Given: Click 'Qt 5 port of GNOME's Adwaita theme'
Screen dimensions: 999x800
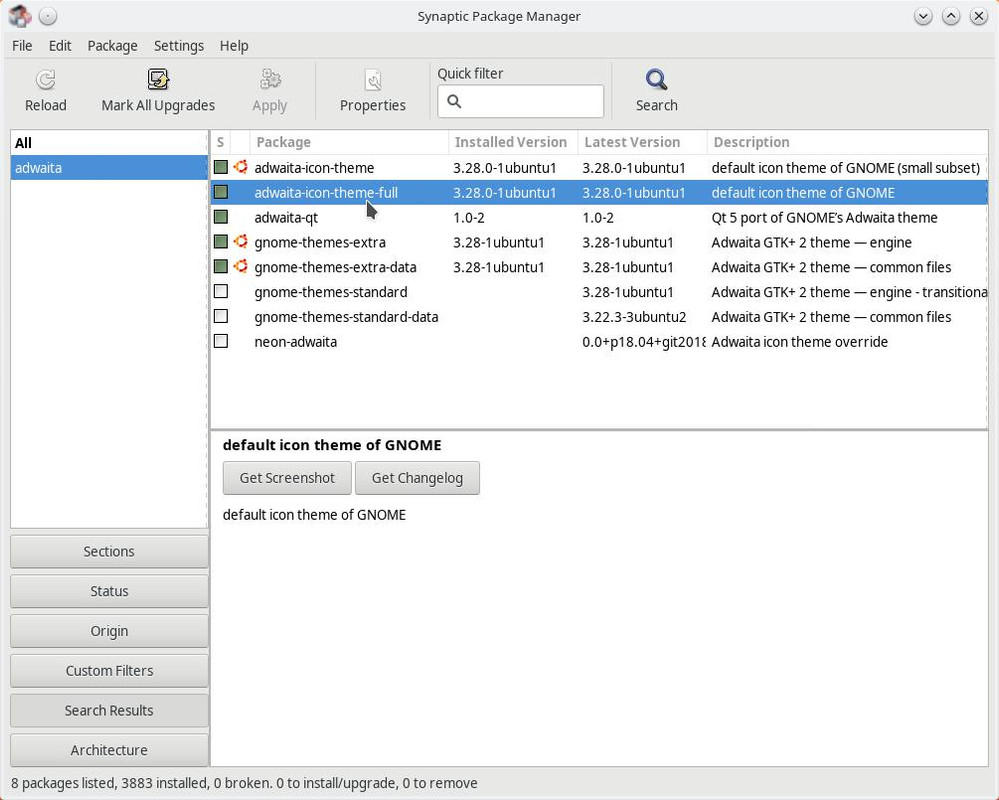Looking at the screenshot, I should pyautogui.click(x=824, y=217).
